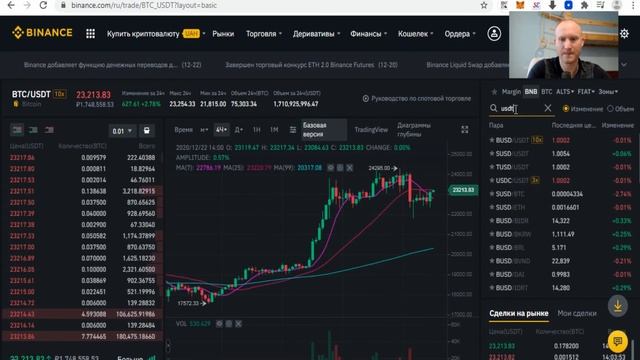This screenshot has height=360, width=640.
Task: Open the favorites star tab in pairs panel
Action: point(494,92)
